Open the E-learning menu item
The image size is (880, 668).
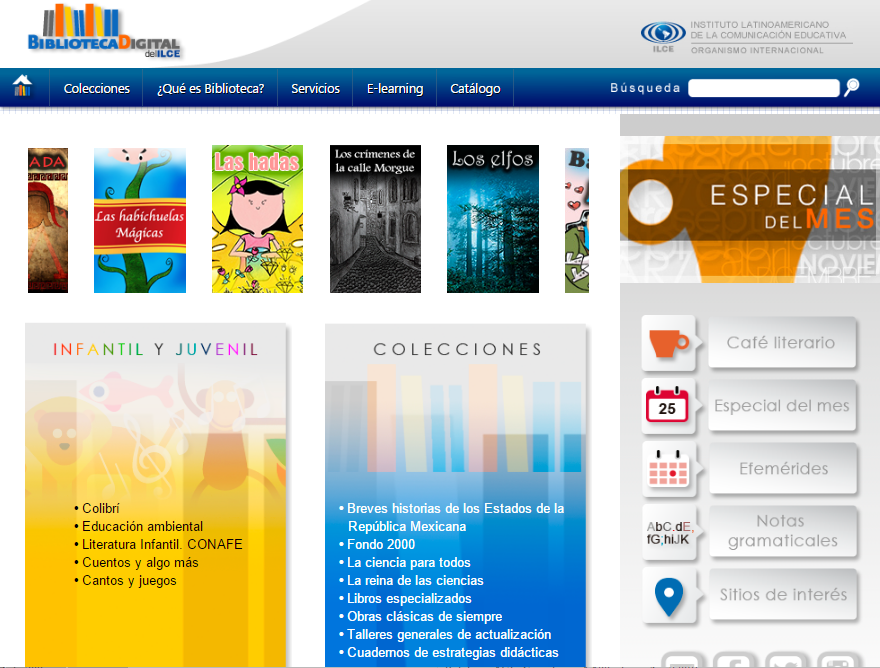click(394, 88)
